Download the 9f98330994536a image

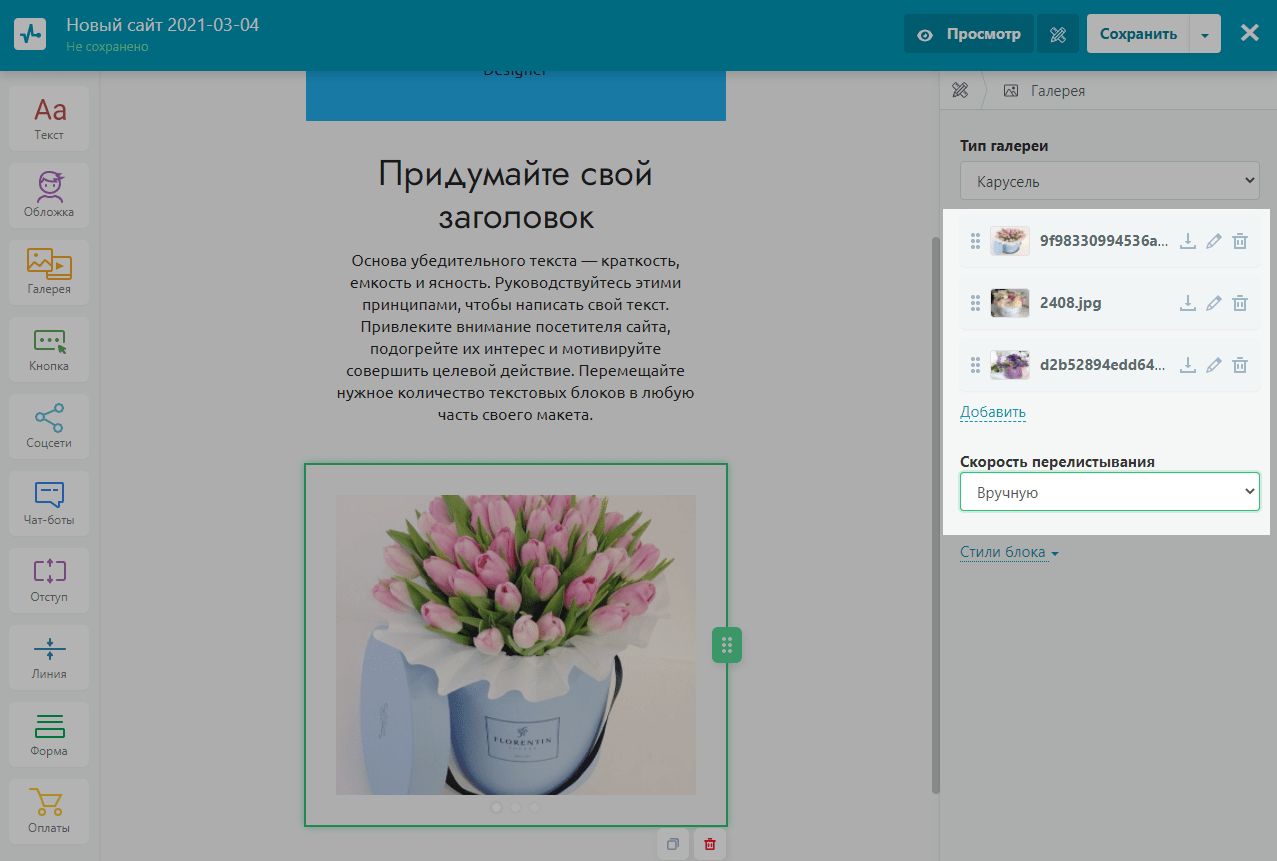[x=1188, y=241]
